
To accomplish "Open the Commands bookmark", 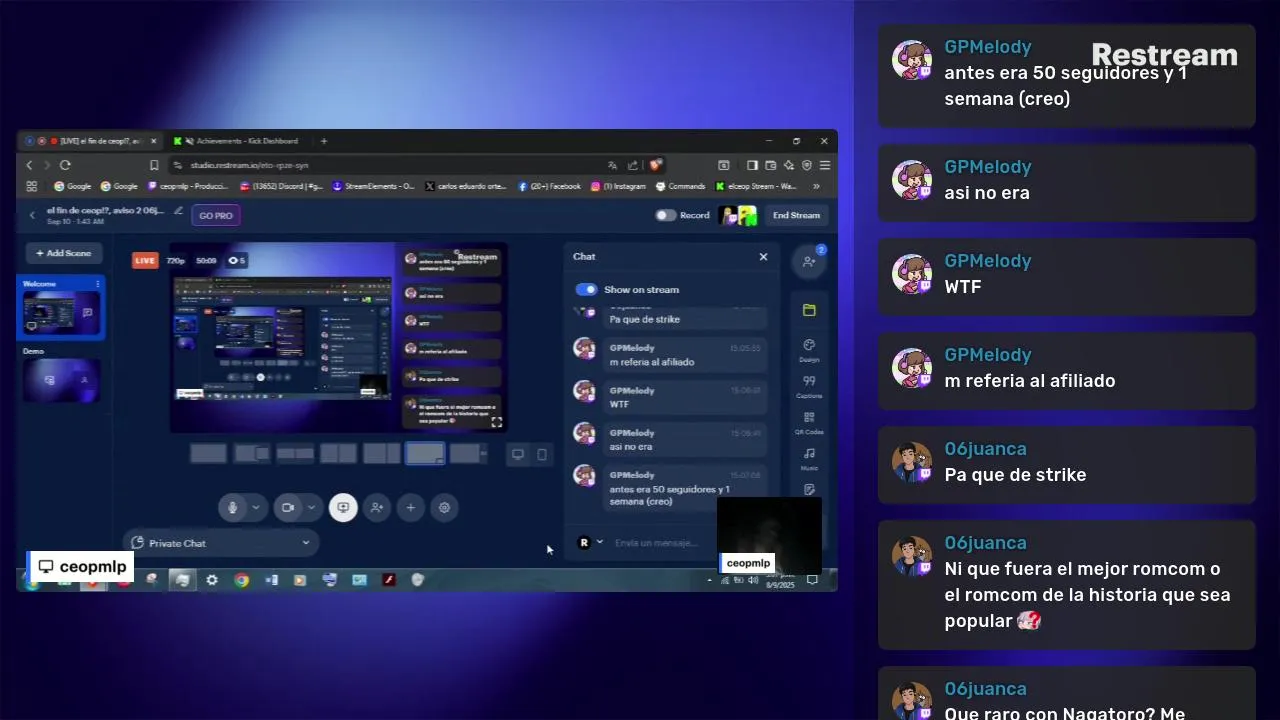I will click(x=681, y=186).
